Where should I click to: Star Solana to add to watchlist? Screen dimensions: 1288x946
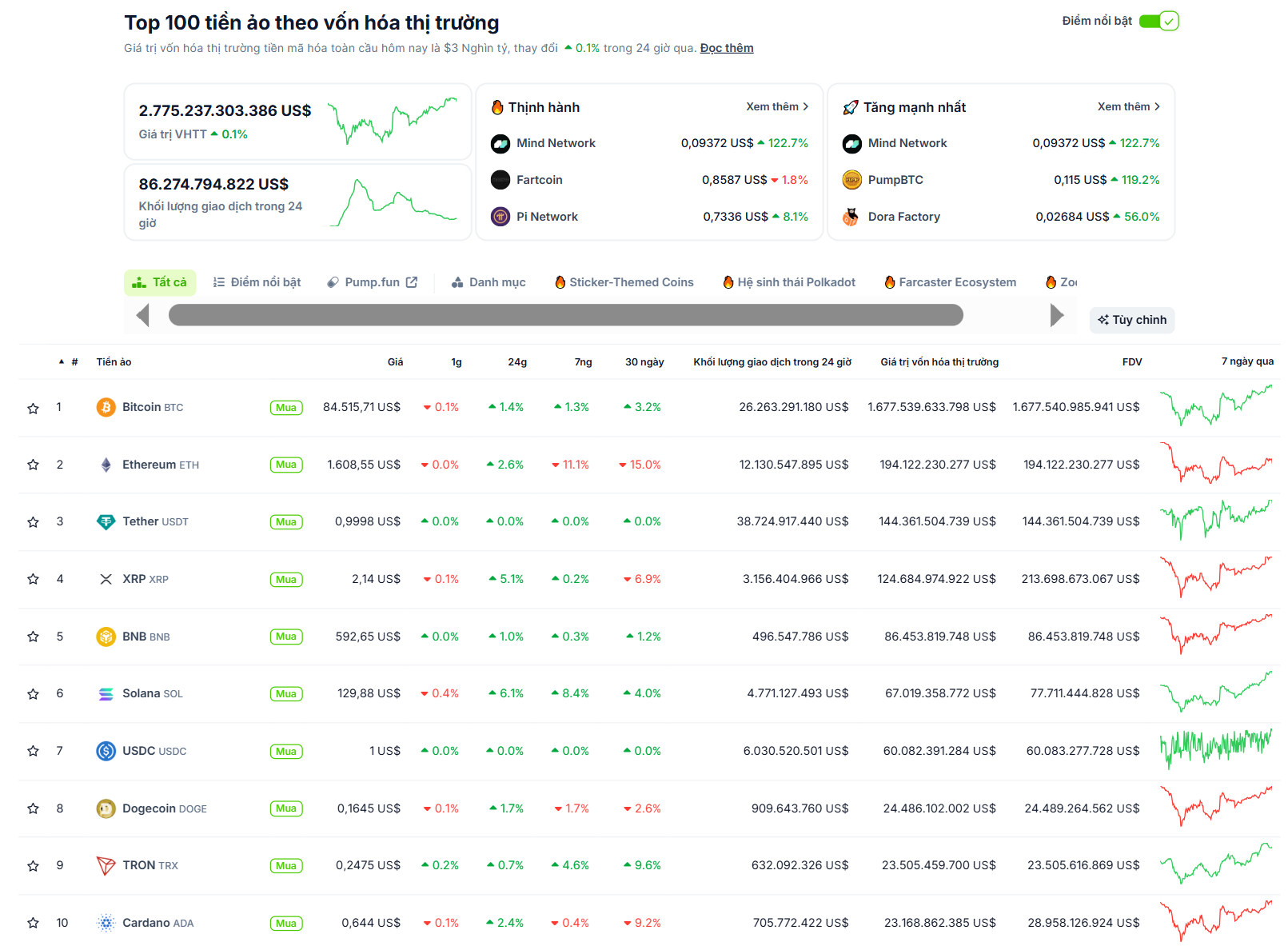[33, 694]
